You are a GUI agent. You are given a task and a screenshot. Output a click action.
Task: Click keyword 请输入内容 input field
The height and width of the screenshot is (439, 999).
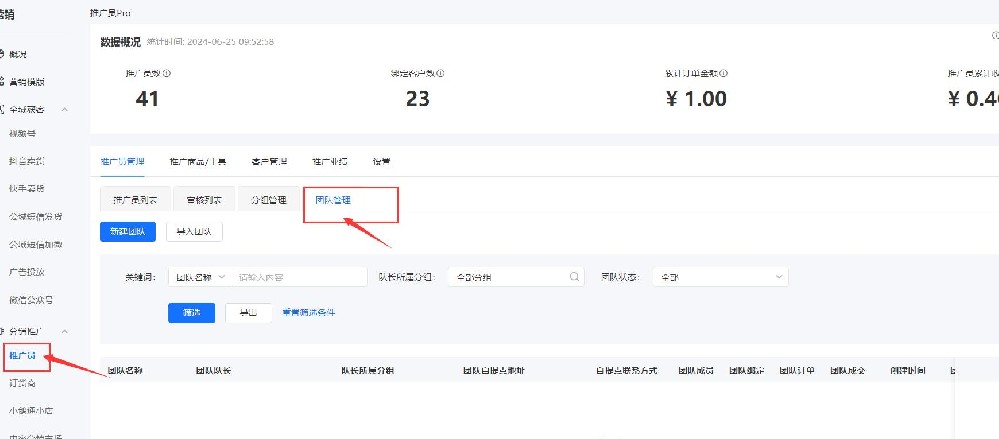pos(299,277)
